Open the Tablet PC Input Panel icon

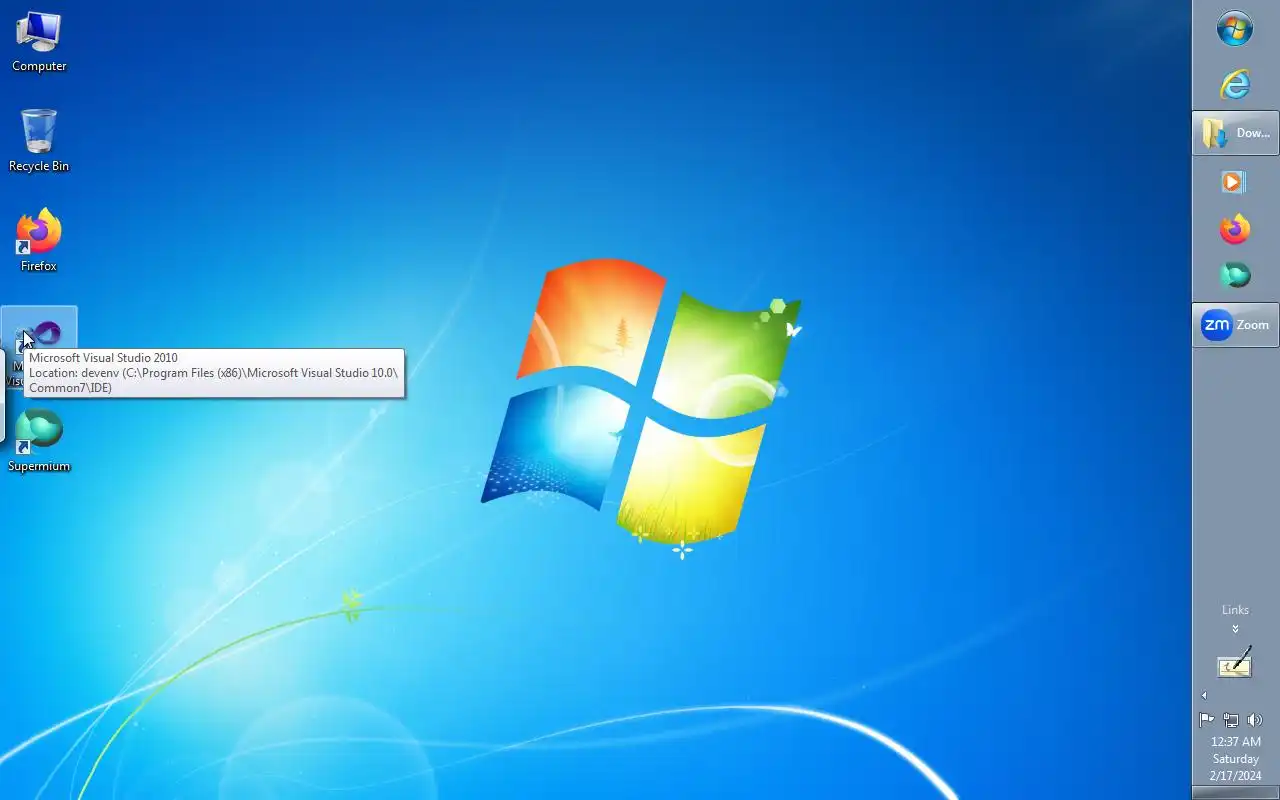[1235, 663]
